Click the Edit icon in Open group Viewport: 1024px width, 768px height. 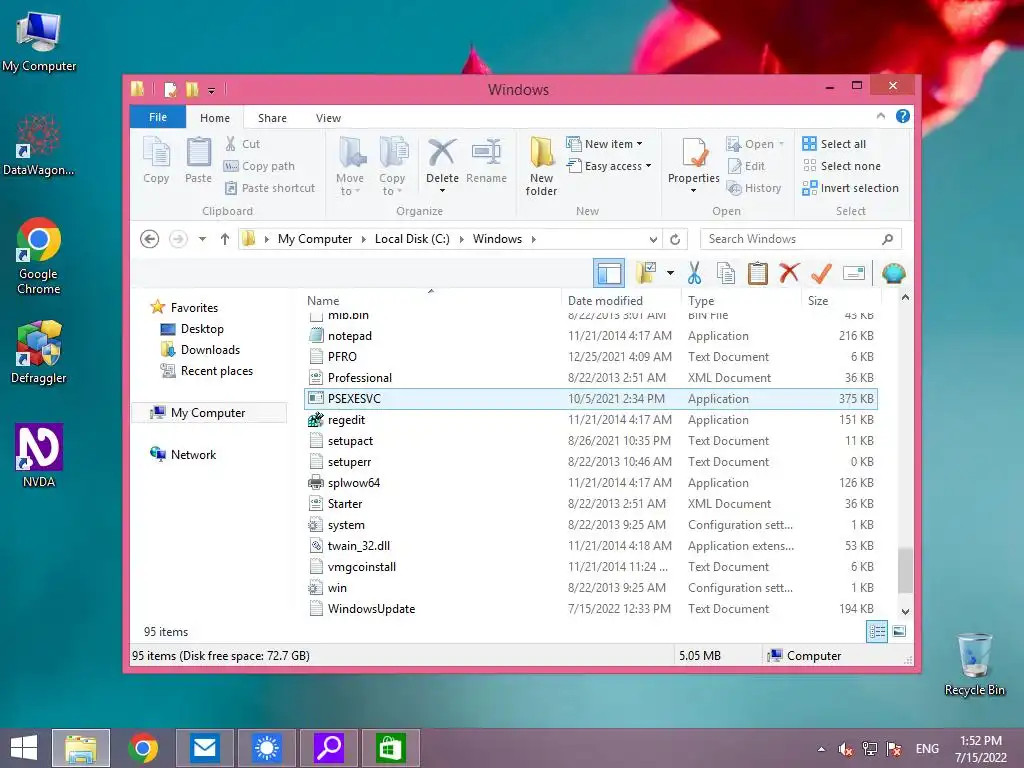(x=746, y=166)
